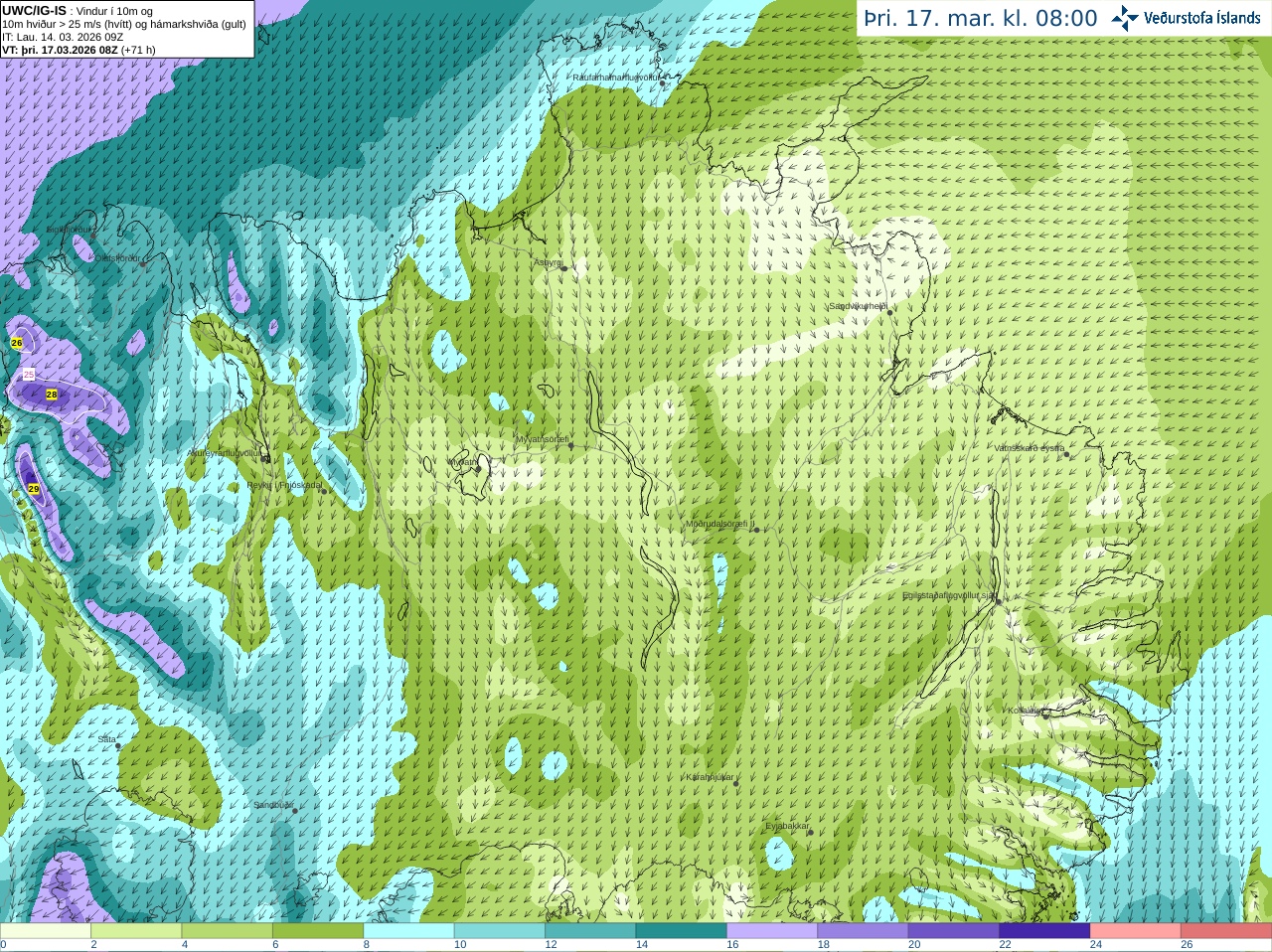Click the Egilsstaðaflugvöllur station dot
Screen dimensions: 1272x952
coord(999,601)
